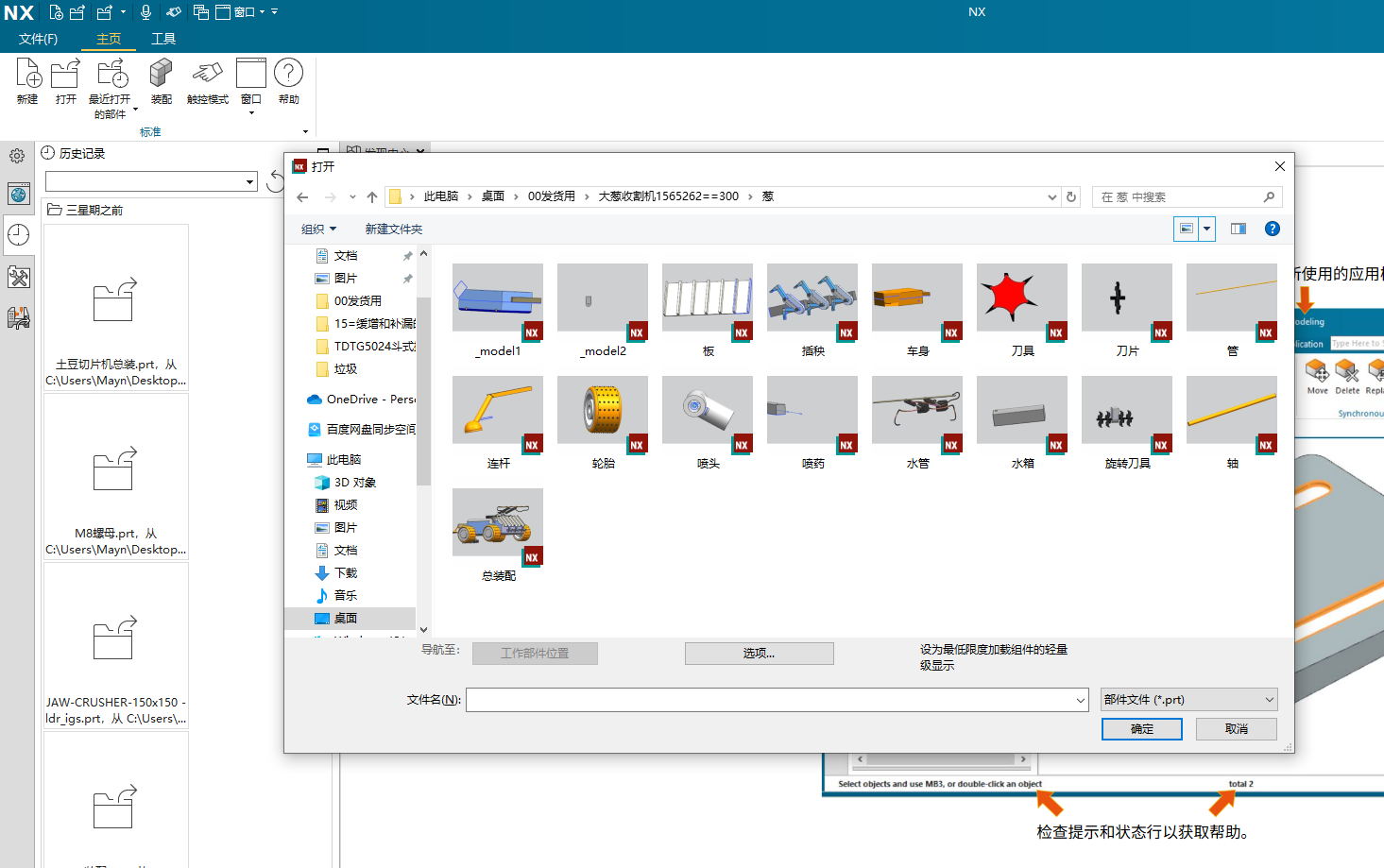Open the 文件(F) menu
The width and height of the screenshot is (1384, 868).
(38, 39)
